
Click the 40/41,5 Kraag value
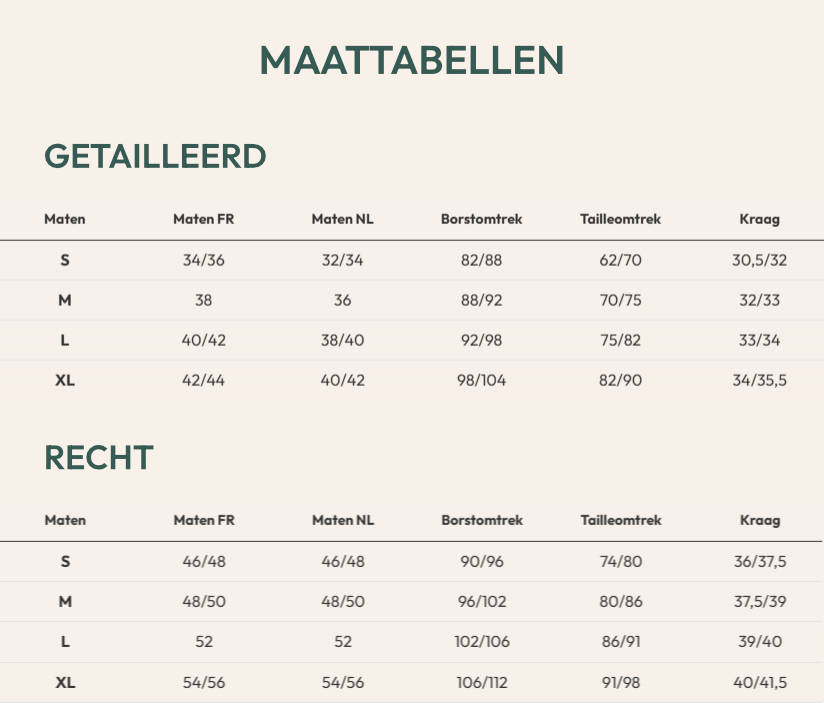[x=760, y=683]
